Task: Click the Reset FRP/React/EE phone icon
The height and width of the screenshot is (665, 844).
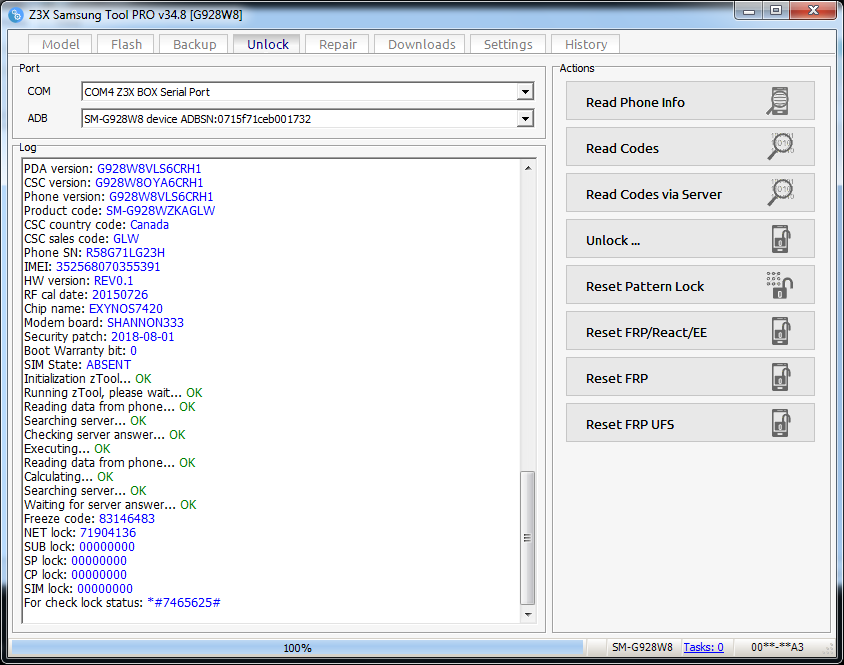Action: [781, 331]
